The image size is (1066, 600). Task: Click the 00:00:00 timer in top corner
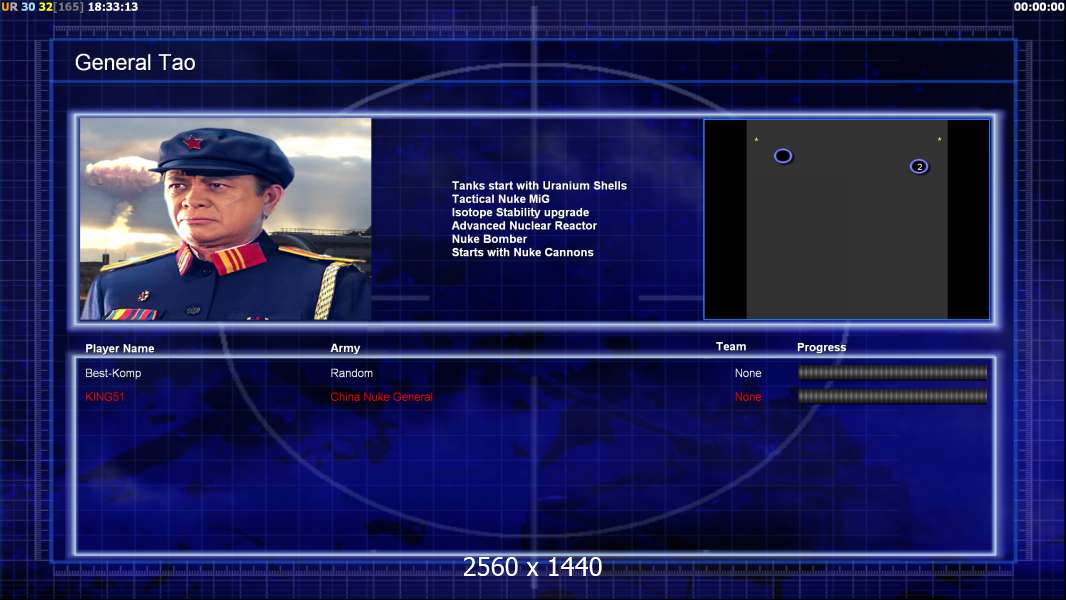point(1038,7)
